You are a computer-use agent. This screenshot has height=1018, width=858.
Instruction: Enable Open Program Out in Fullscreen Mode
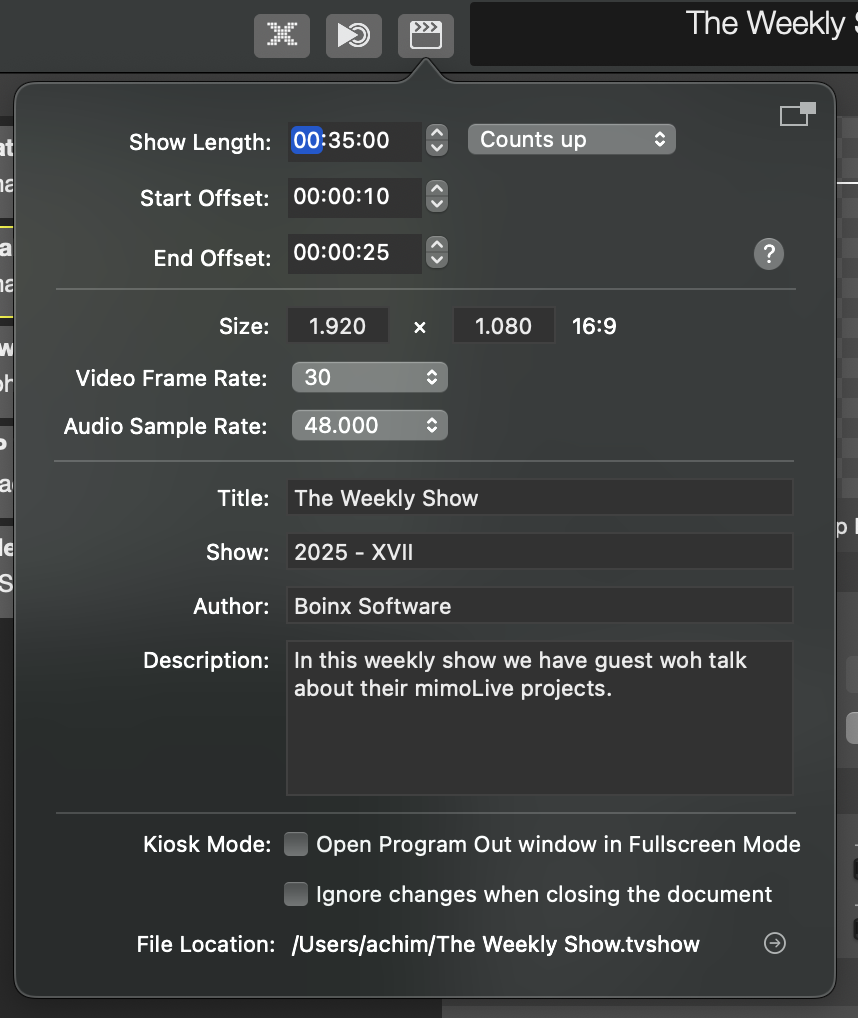point(296,844)
